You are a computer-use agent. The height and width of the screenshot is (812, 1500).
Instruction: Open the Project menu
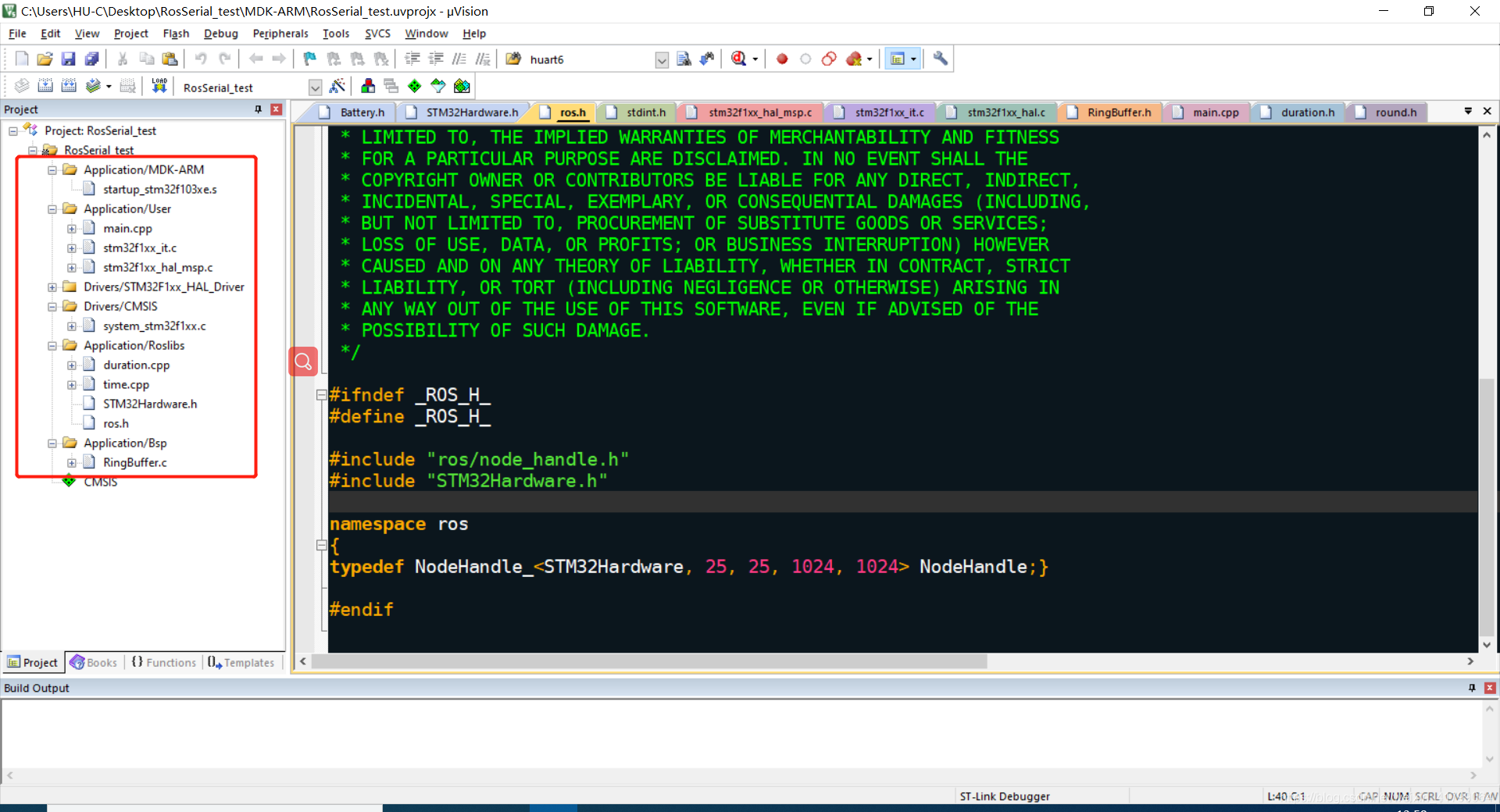click(130, 34)
